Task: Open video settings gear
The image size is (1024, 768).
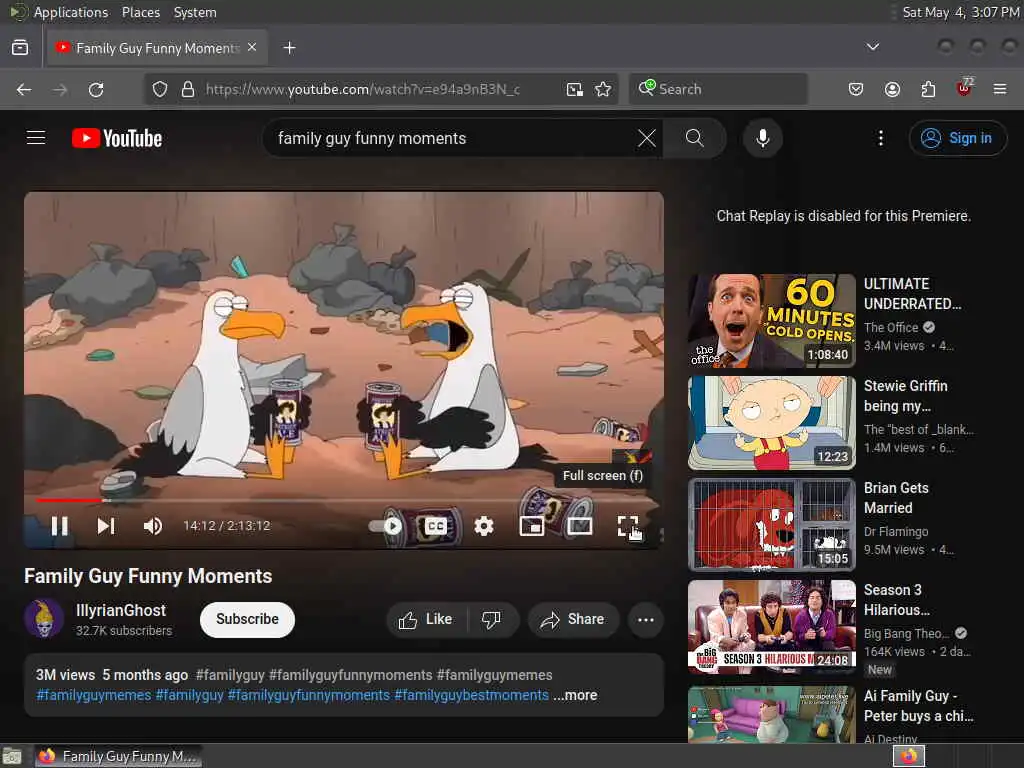Action: 484,526
